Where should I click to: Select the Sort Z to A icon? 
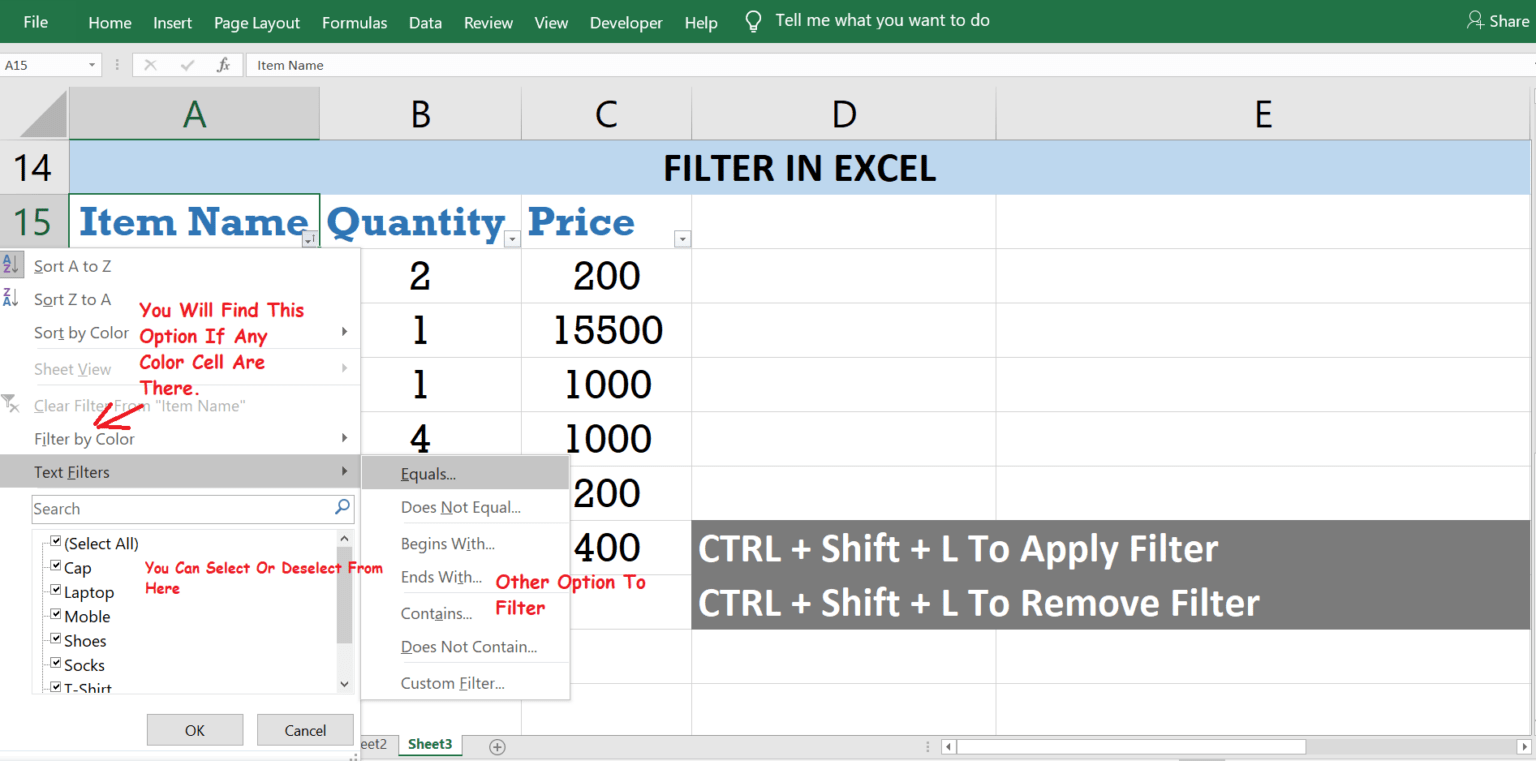[x=11, y=297]
